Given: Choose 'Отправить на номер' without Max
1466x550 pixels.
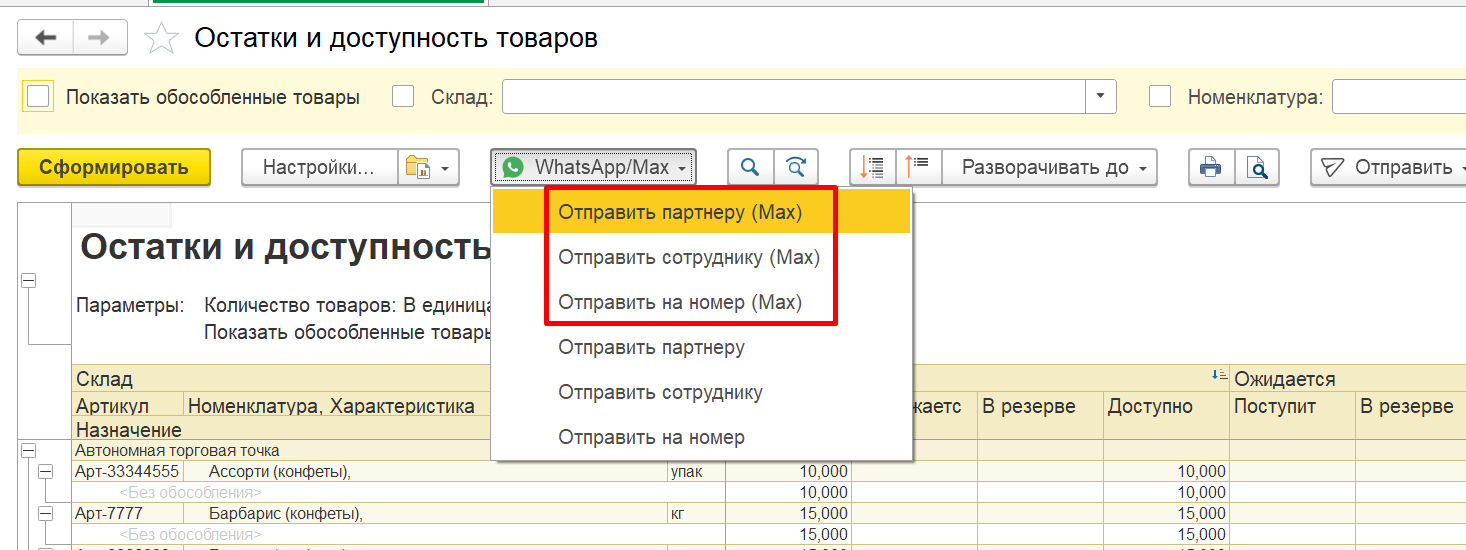Looking at the screenshot, I should pos(701,437).
